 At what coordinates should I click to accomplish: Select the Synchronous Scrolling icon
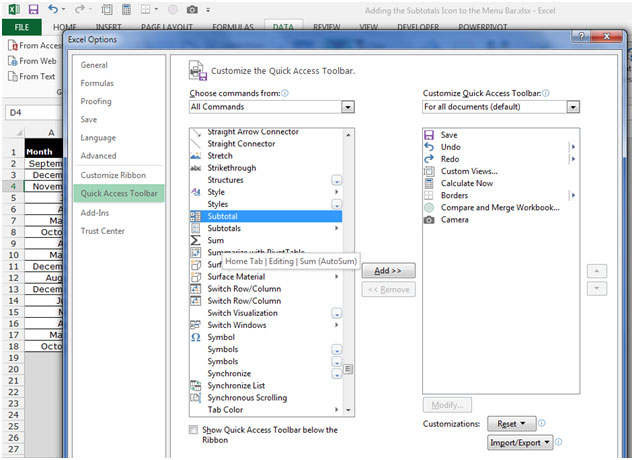click(x=196, y=397)
